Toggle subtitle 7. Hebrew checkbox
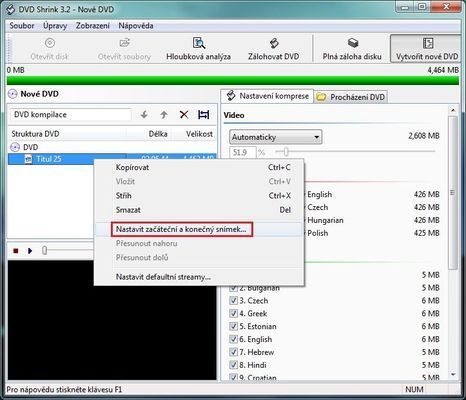Screen dimensions: 466x400 [233, 352]
